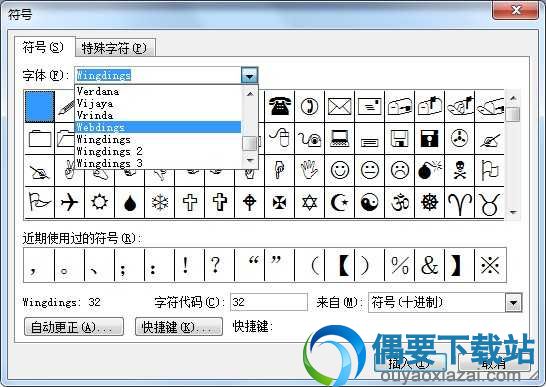Choose the black floppy disk symbol
The image size is (546, 387).
pos(429,139)
